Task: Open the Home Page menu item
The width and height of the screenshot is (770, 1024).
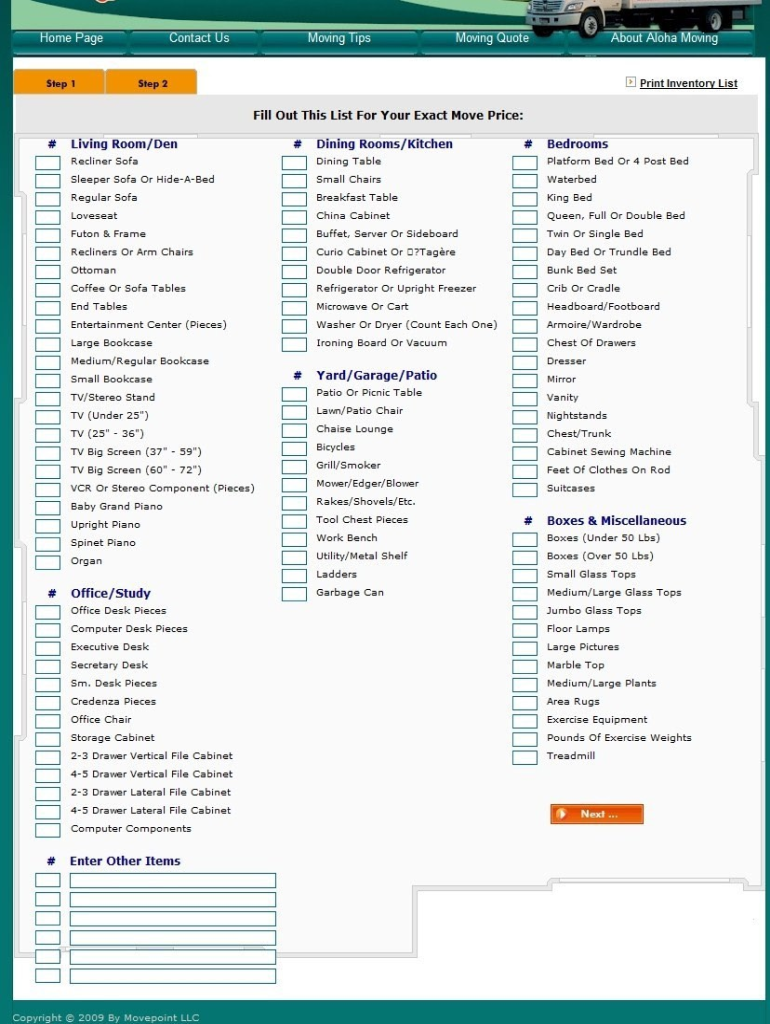Action: click(x=71, y=39)
